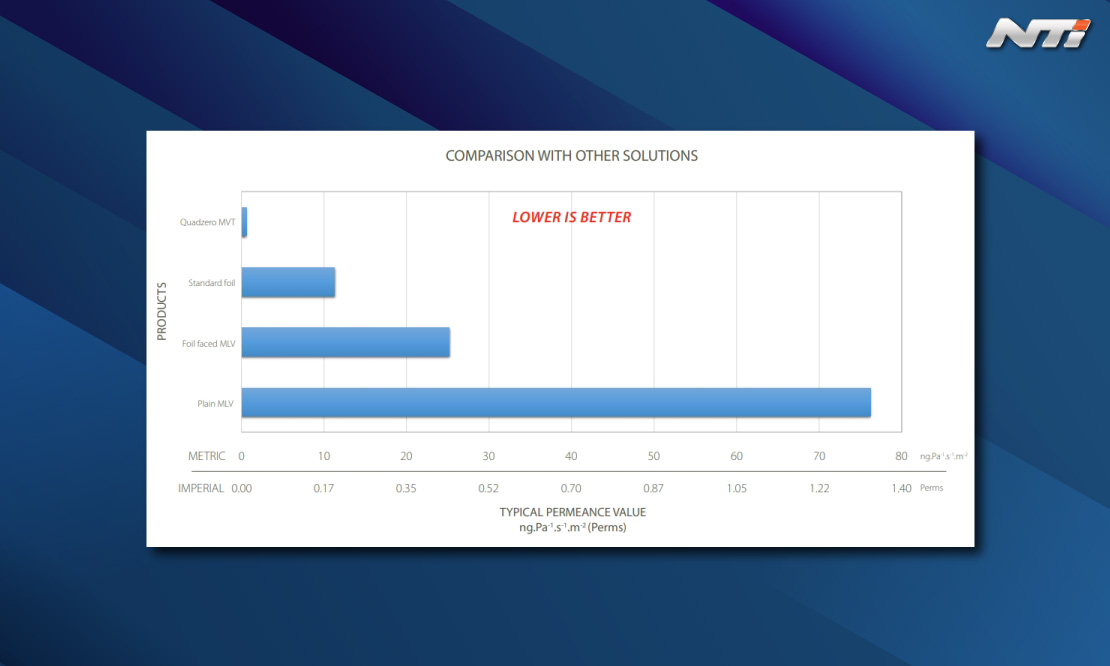1110x666 pixels.
Task: Click the imperial tick value 1.40
Action: 901,488
